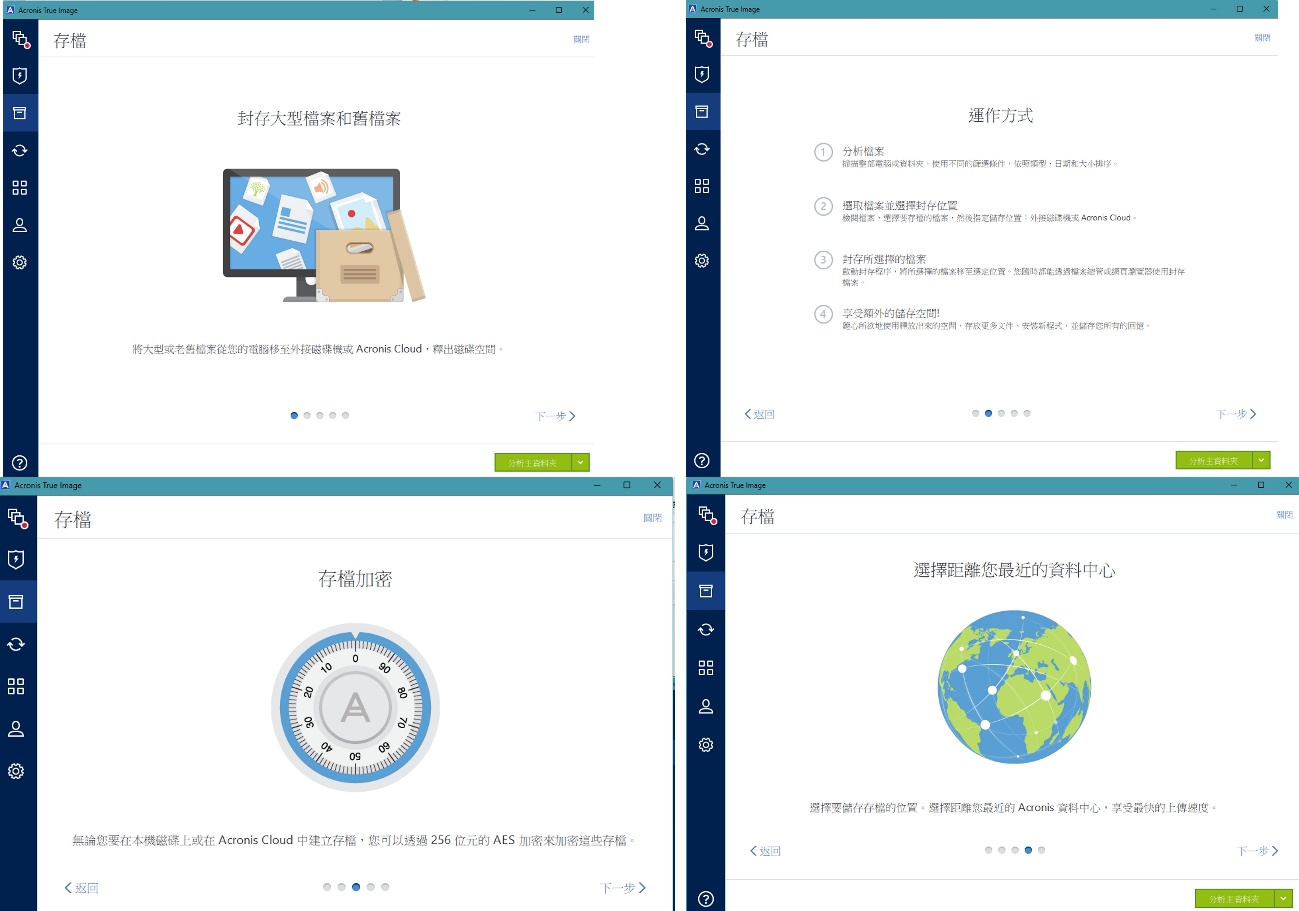Image resolution: width=1299 pixels, height=911 pixels.
Task: Select third page dot in 存檔加密 window
Action: 356,887
